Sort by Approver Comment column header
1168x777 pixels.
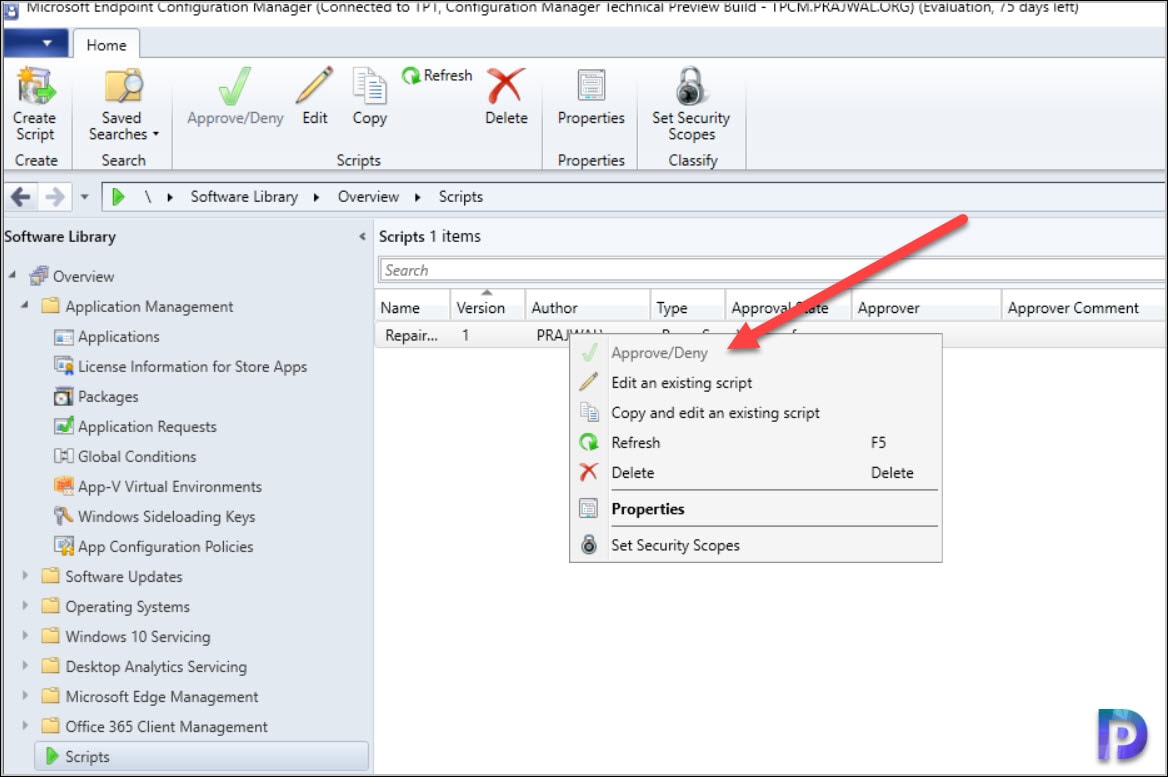(1083, 308)
